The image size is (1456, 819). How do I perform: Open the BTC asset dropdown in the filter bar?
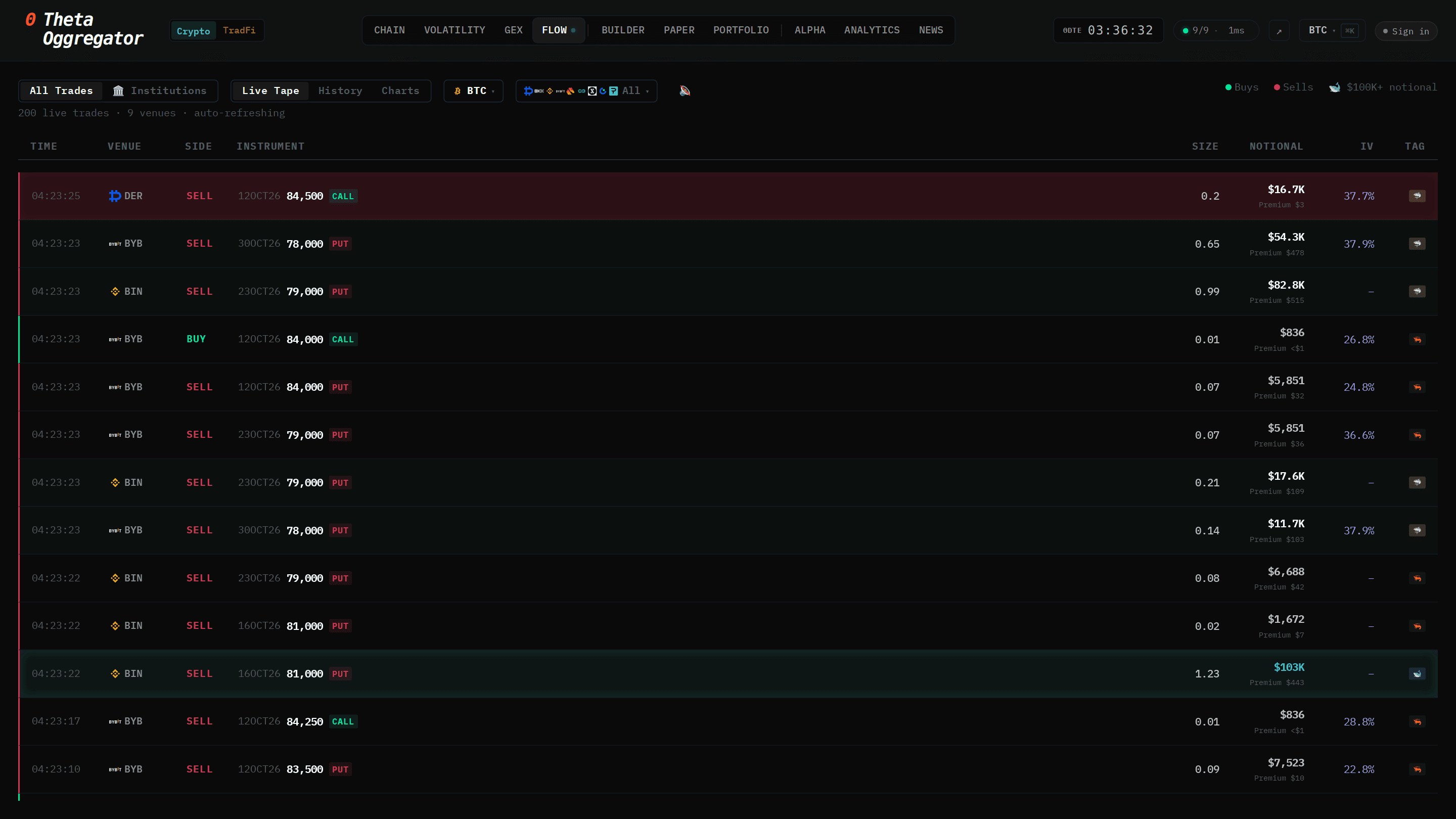474,91
